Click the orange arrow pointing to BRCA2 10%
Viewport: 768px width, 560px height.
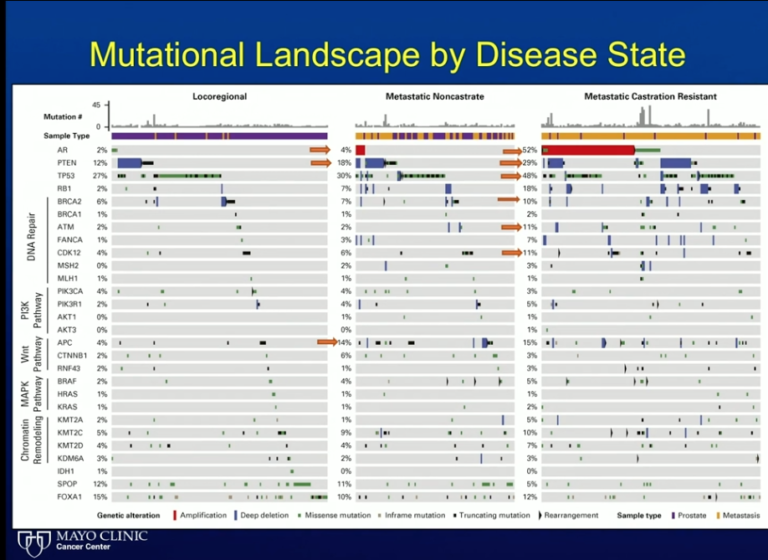pos(509,201)
